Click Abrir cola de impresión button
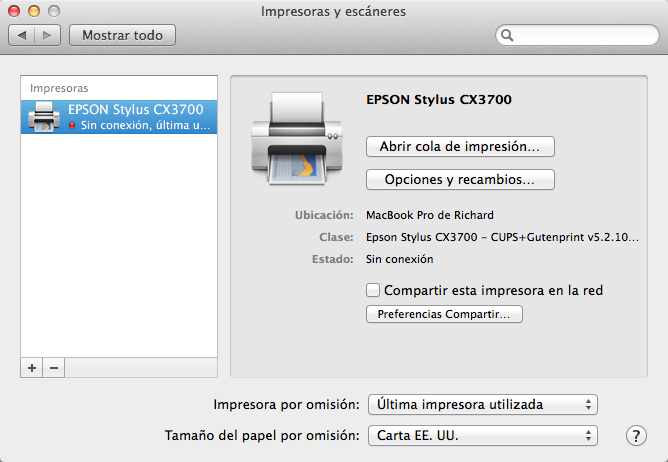The image size is (668, 462). (x=460, y=146)
